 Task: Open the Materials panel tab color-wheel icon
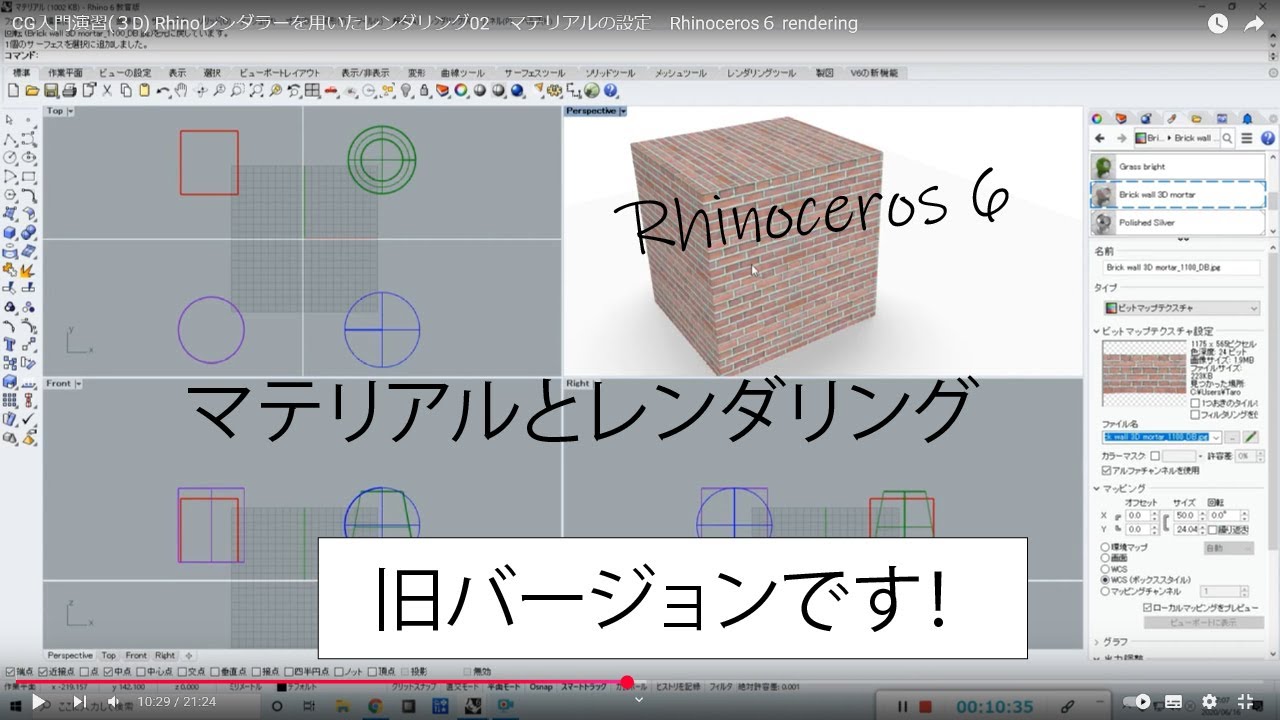click(x=1097, y=118)
